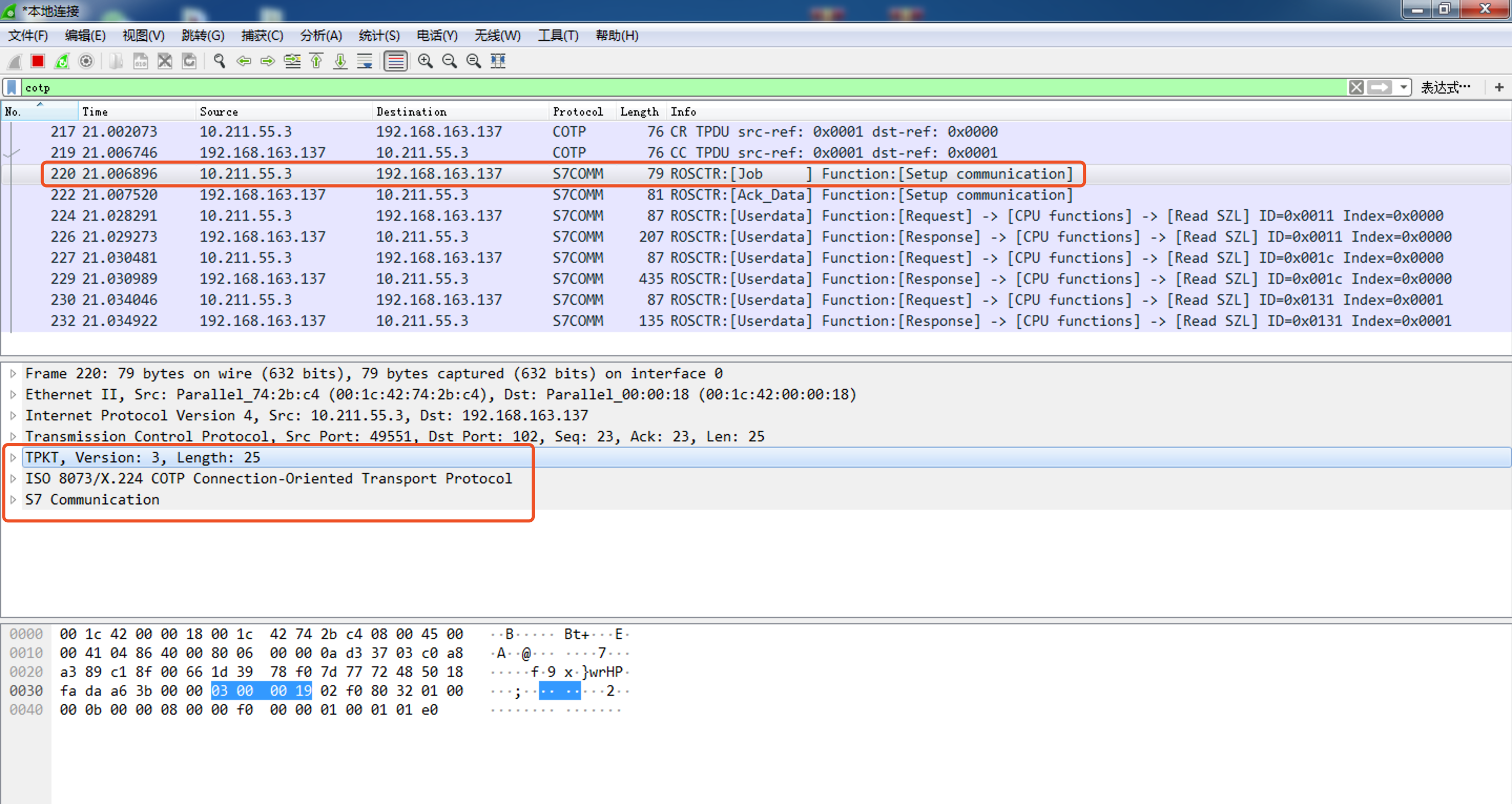Click the filter bookmark icon beside cotp

pyautogui.click(x=12, y=88)
